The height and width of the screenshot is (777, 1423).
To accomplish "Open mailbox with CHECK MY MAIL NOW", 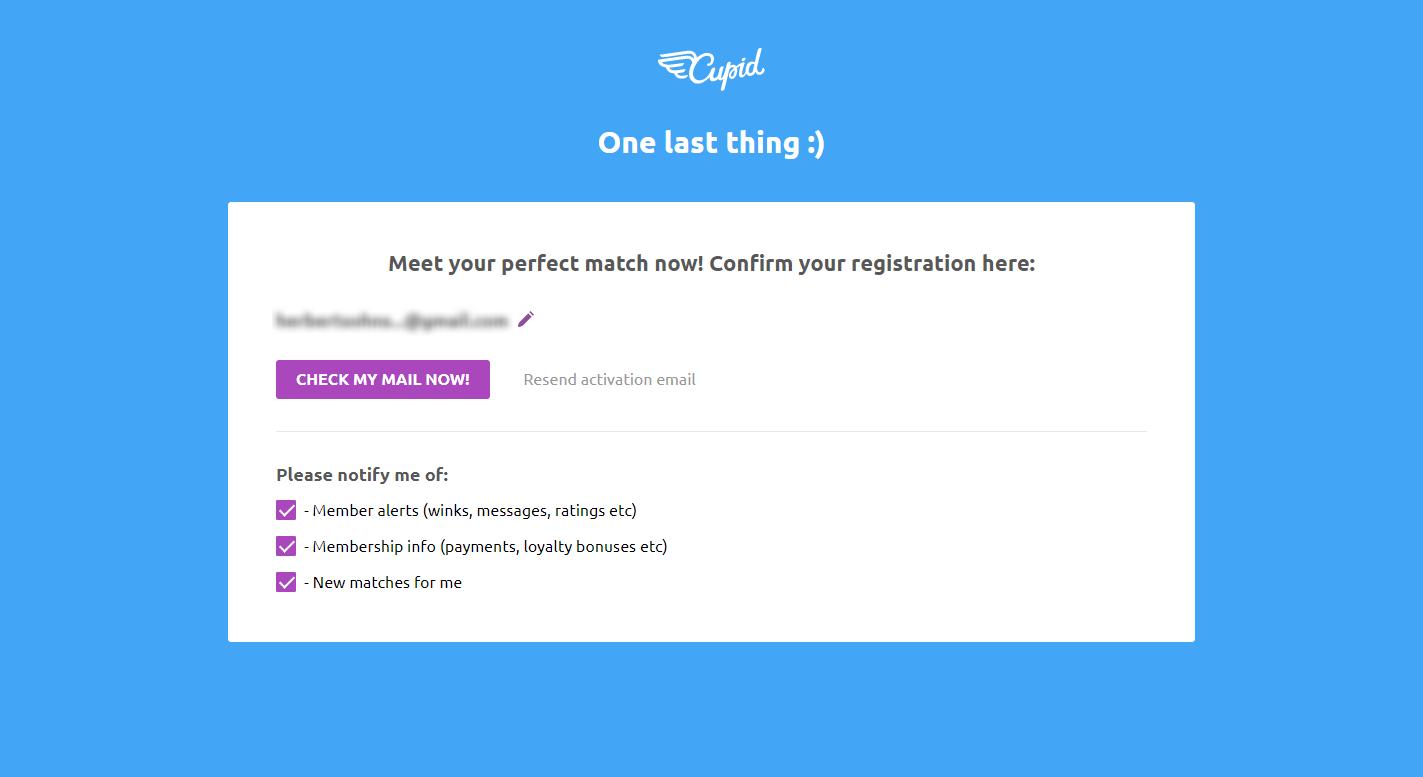I will [383, 379].
